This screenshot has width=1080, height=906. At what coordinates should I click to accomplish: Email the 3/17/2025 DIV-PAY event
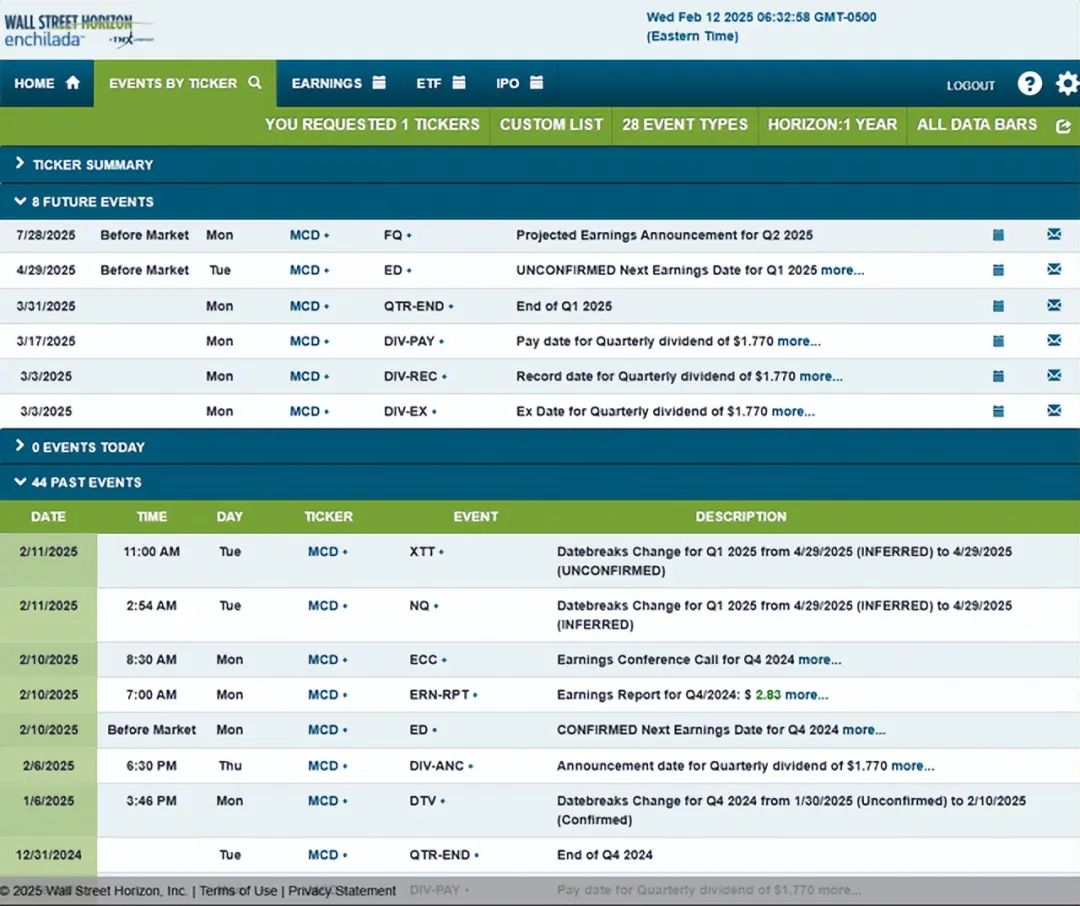1054,340
